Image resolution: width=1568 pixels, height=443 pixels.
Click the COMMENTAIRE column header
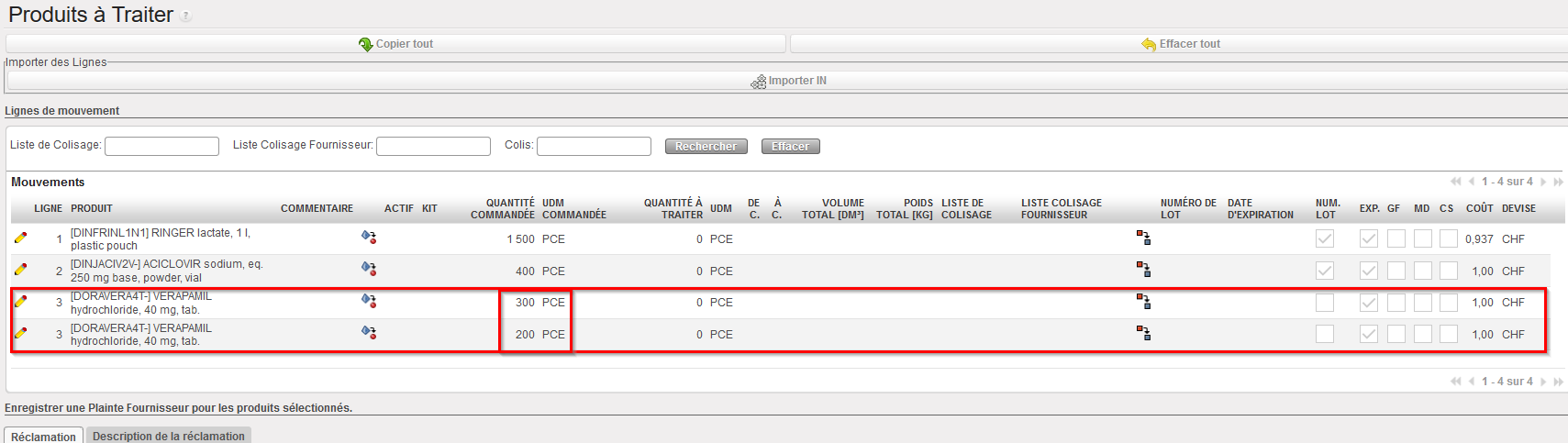(x=317, y=209)
